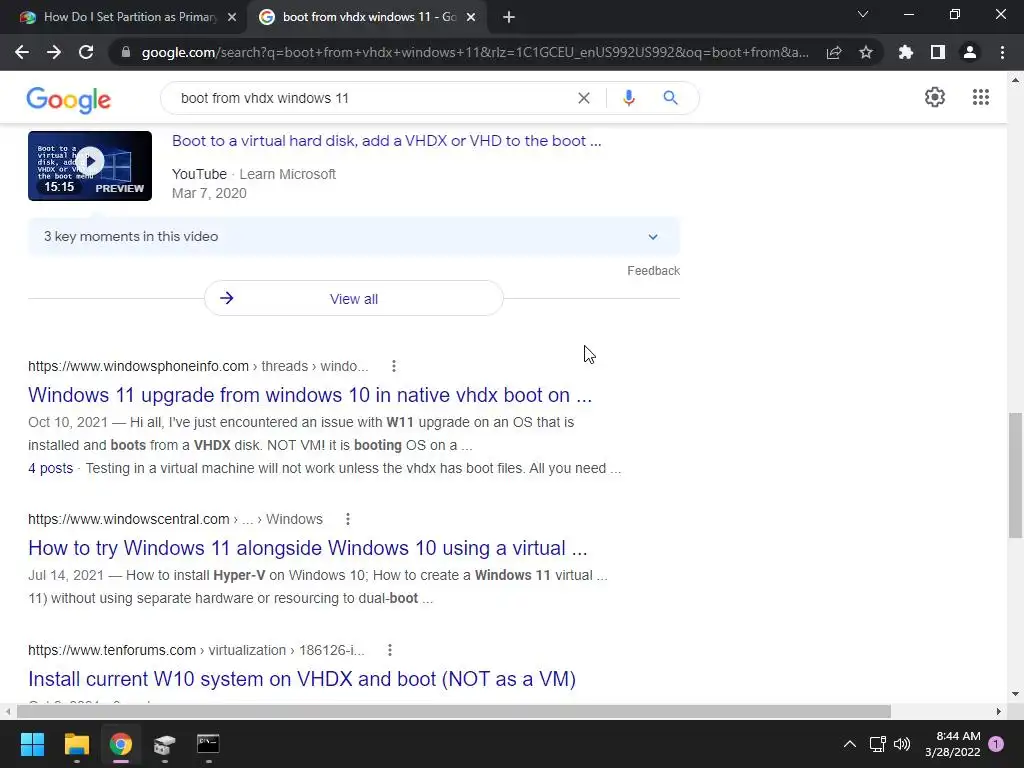Click the vertical scrollbar thumb
The height and width of the screenshot is (768, 1024).
(x=1015, y=475)
